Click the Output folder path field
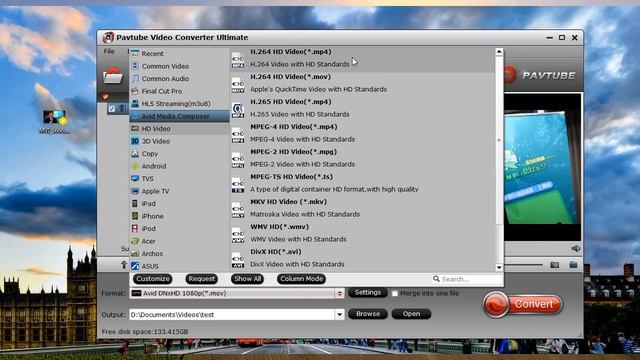Screen dimensions: 640x360 click(x=232, y=315)
